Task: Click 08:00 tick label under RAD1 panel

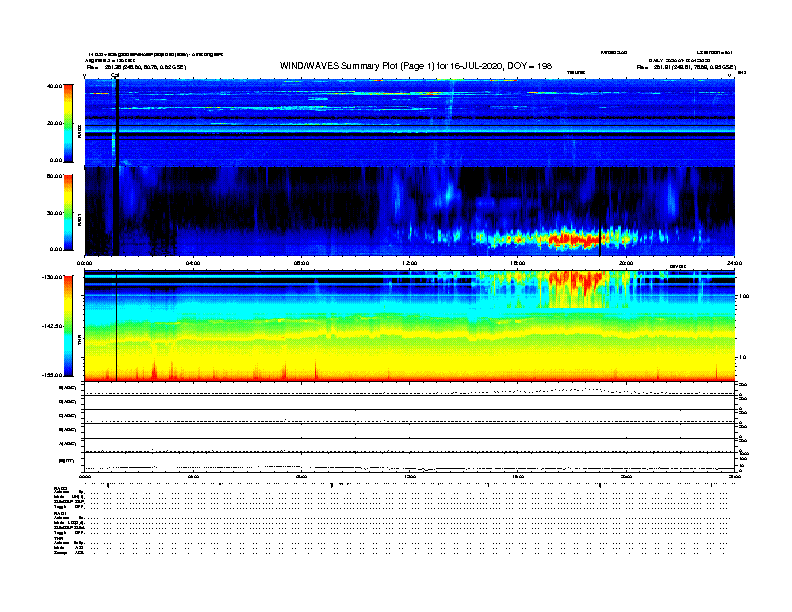Action: [x=301, y=263]
